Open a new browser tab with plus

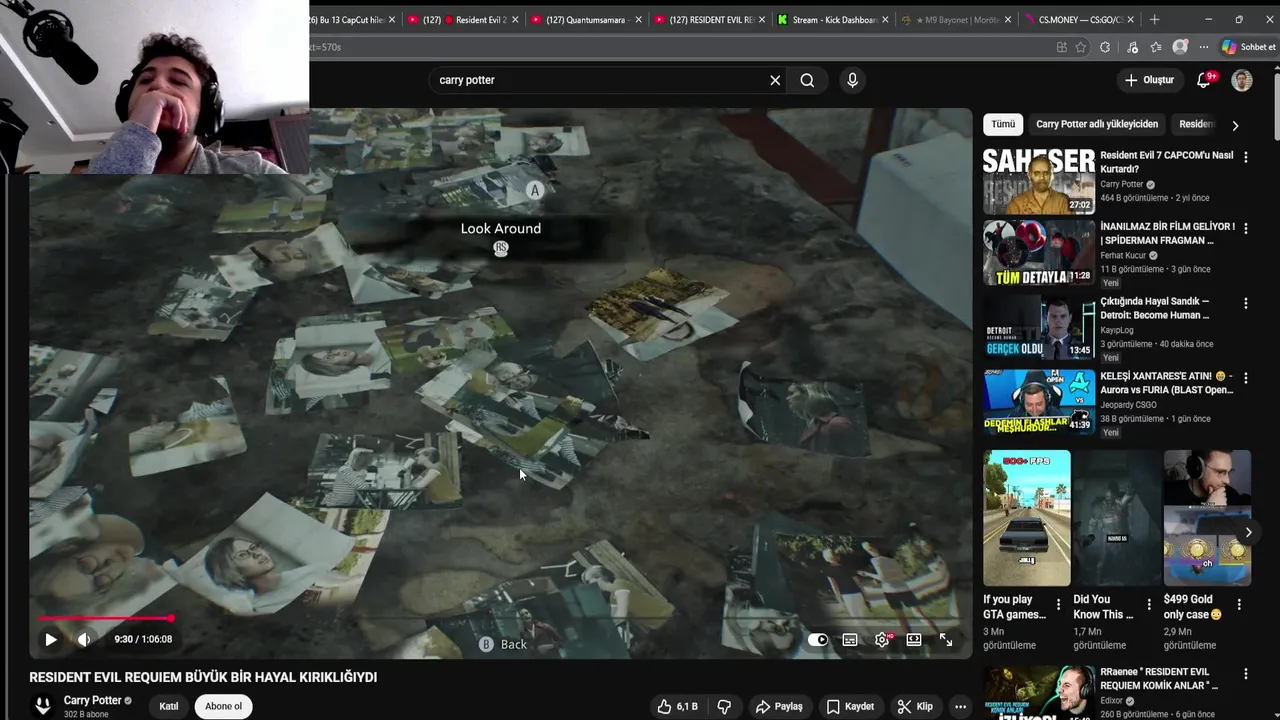1154,20
